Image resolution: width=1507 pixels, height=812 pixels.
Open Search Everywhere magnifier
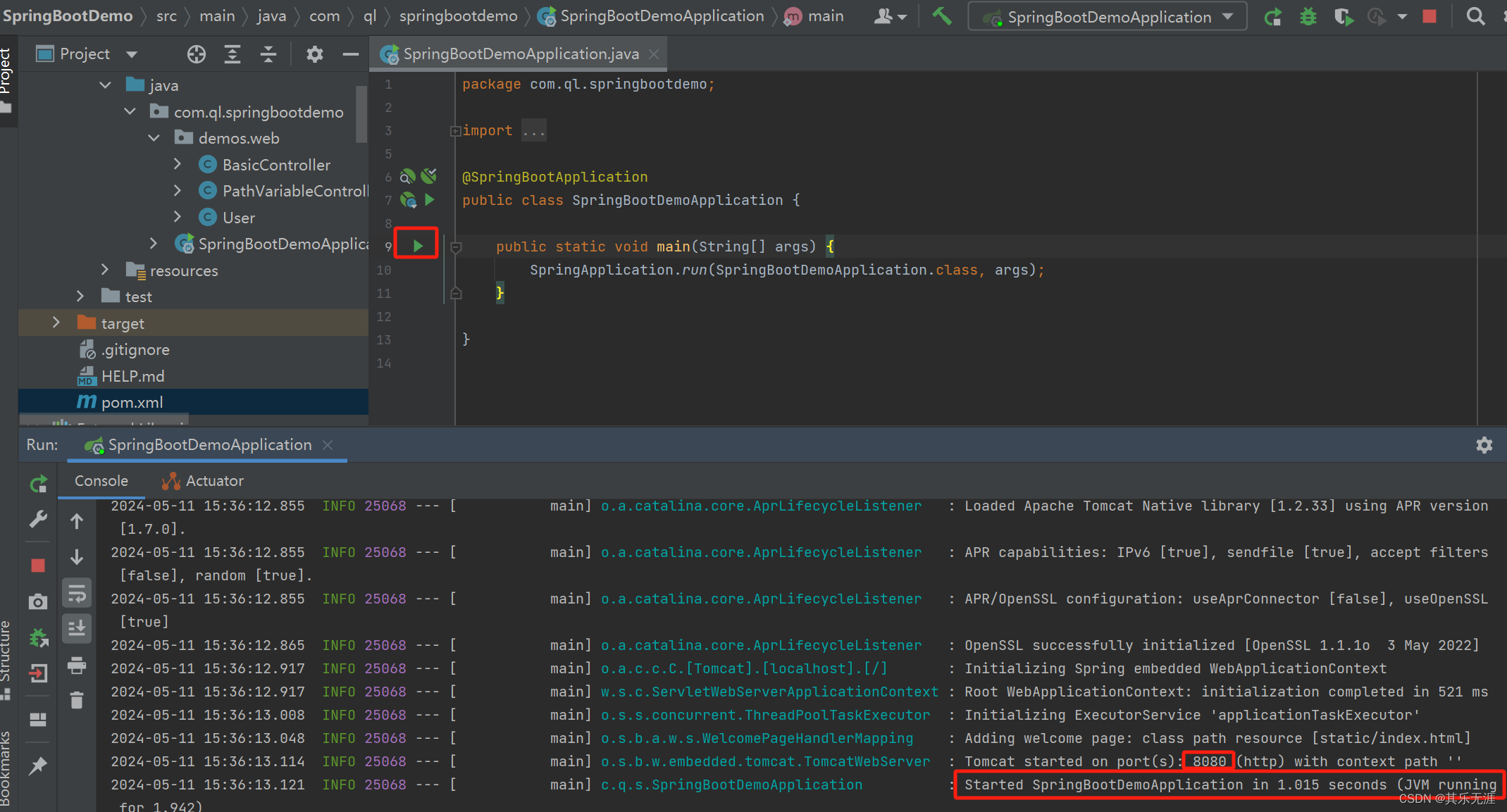pyautogui.click(x=1475, y=16)
